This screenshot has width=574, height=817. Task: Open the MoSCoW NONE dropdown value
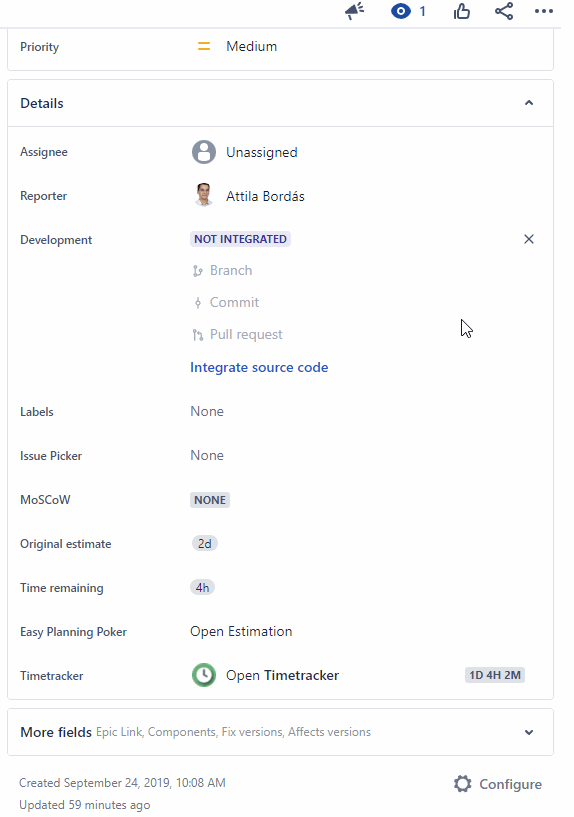[x=210, y=500]
